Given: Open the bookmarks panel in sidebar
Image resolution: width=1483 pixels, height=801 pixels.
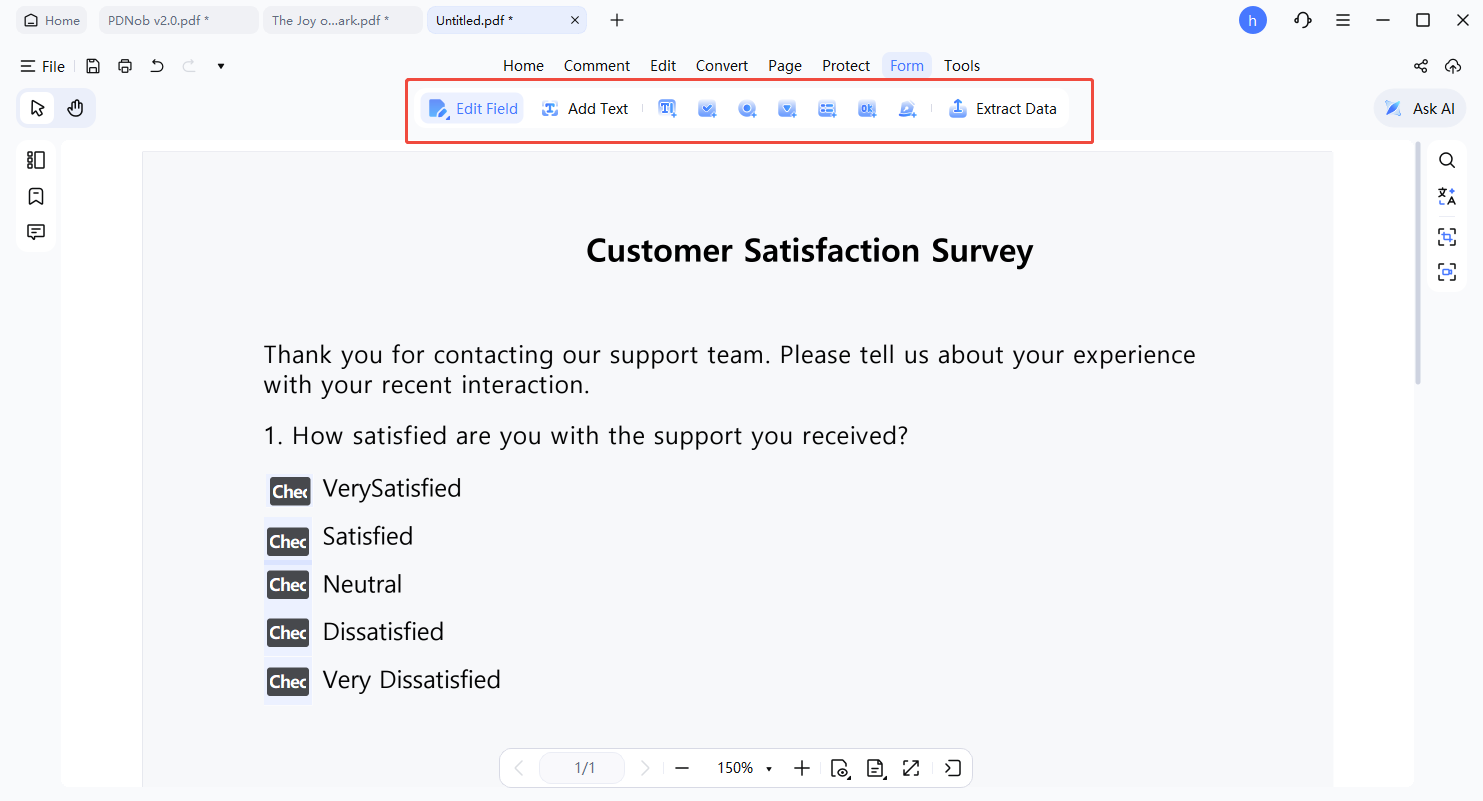Looking at the screenshot, I should click(36, 196).
